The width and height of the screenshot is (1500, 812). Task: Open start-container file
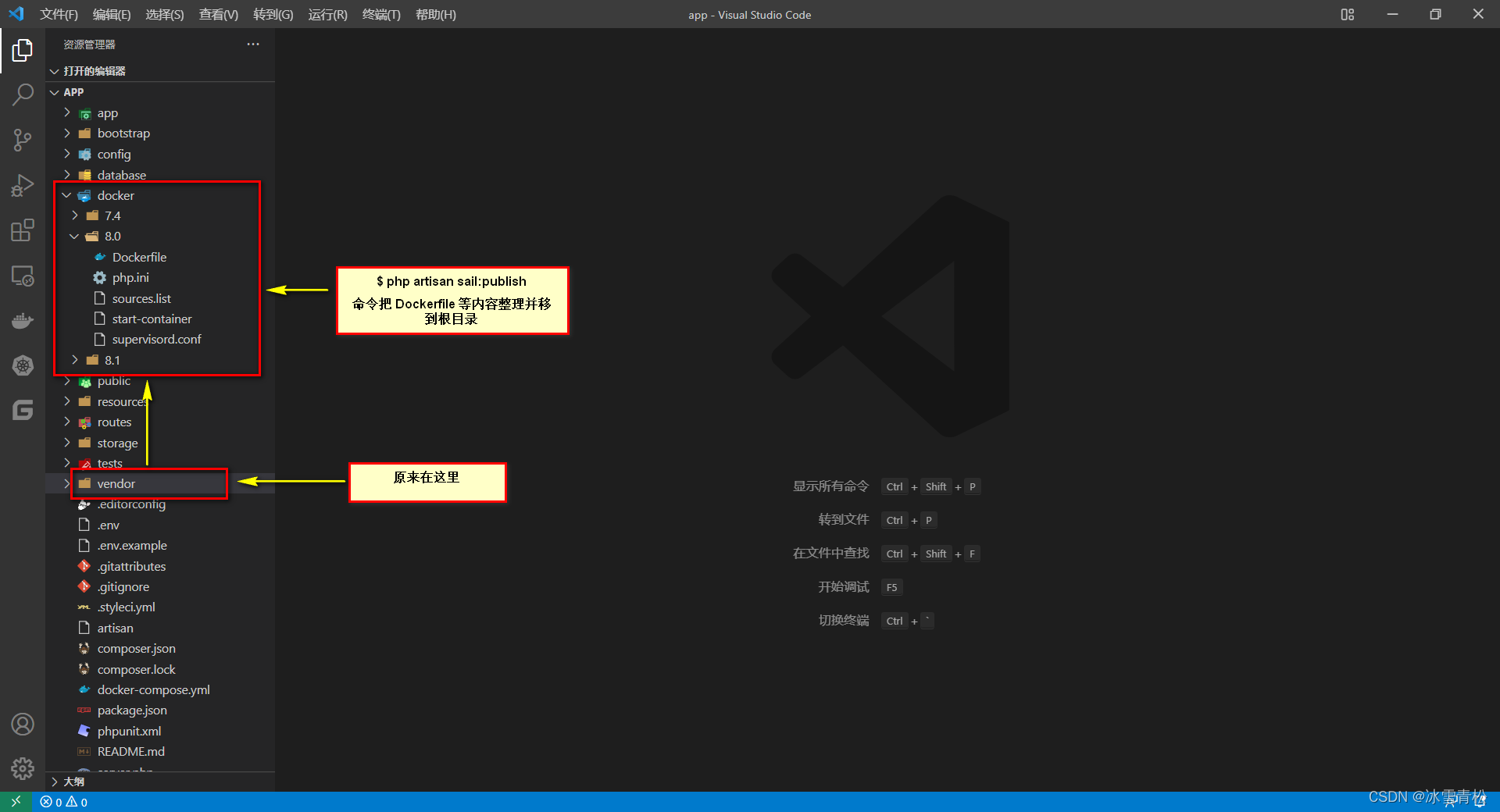(152, 319)
